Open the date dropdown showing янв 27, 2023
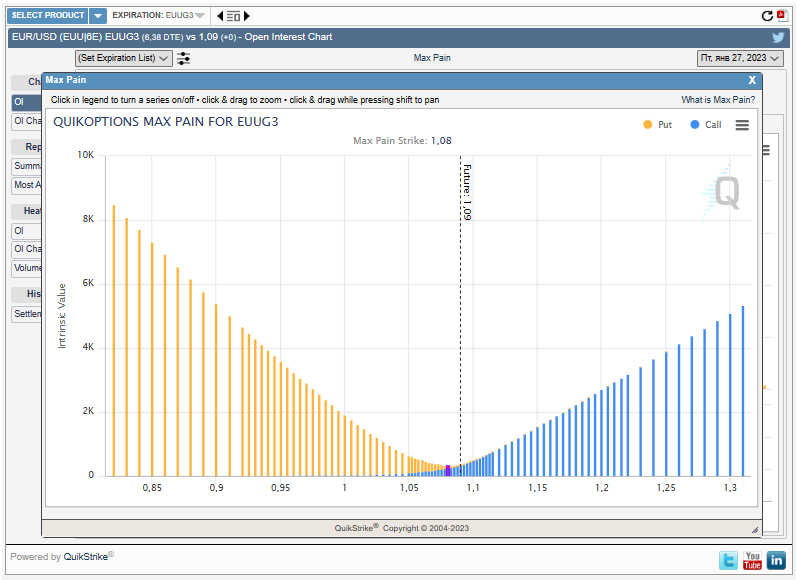797x580 pixels. (740, 58)
